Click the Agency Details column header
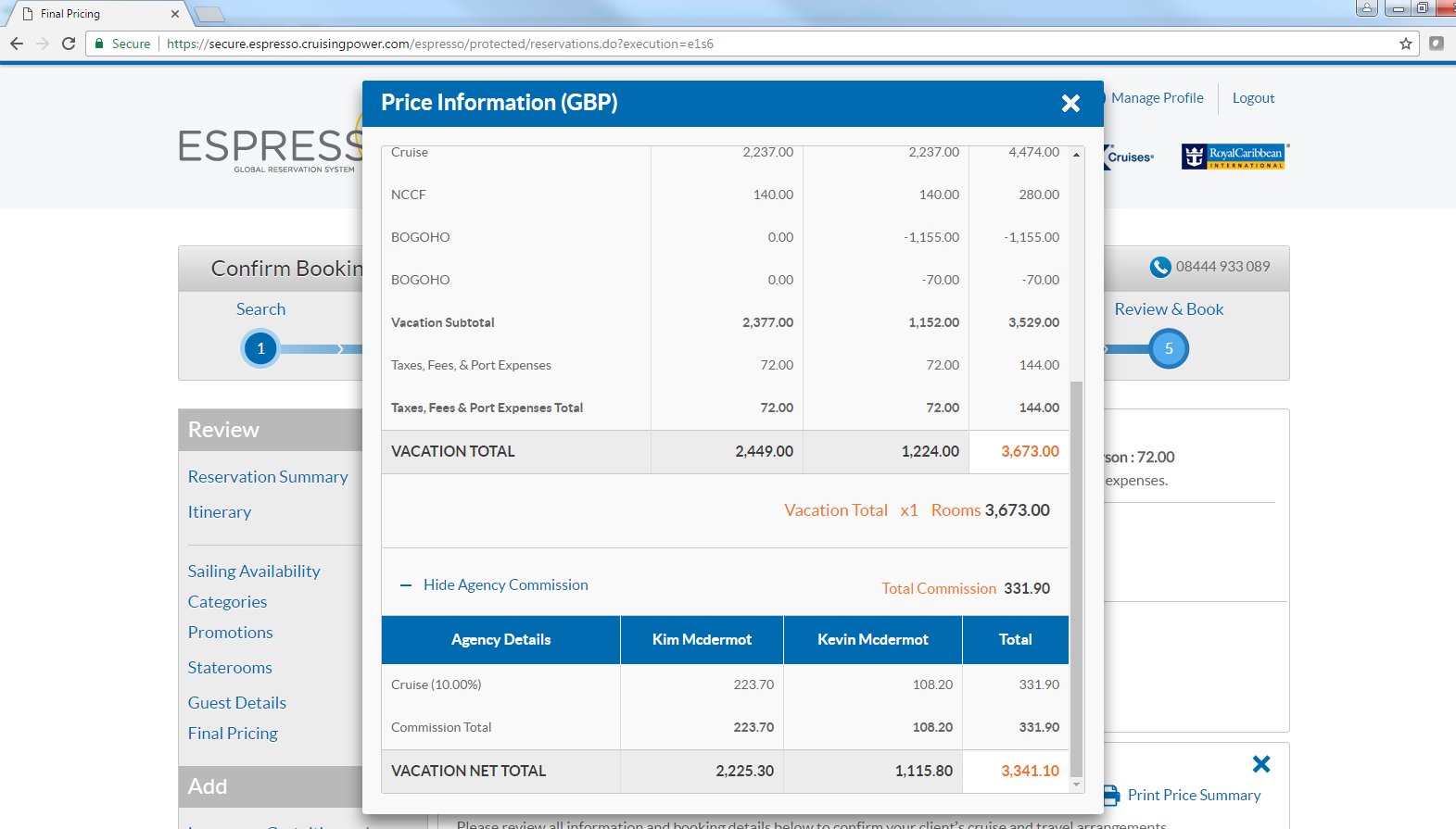 pos(501,640)
